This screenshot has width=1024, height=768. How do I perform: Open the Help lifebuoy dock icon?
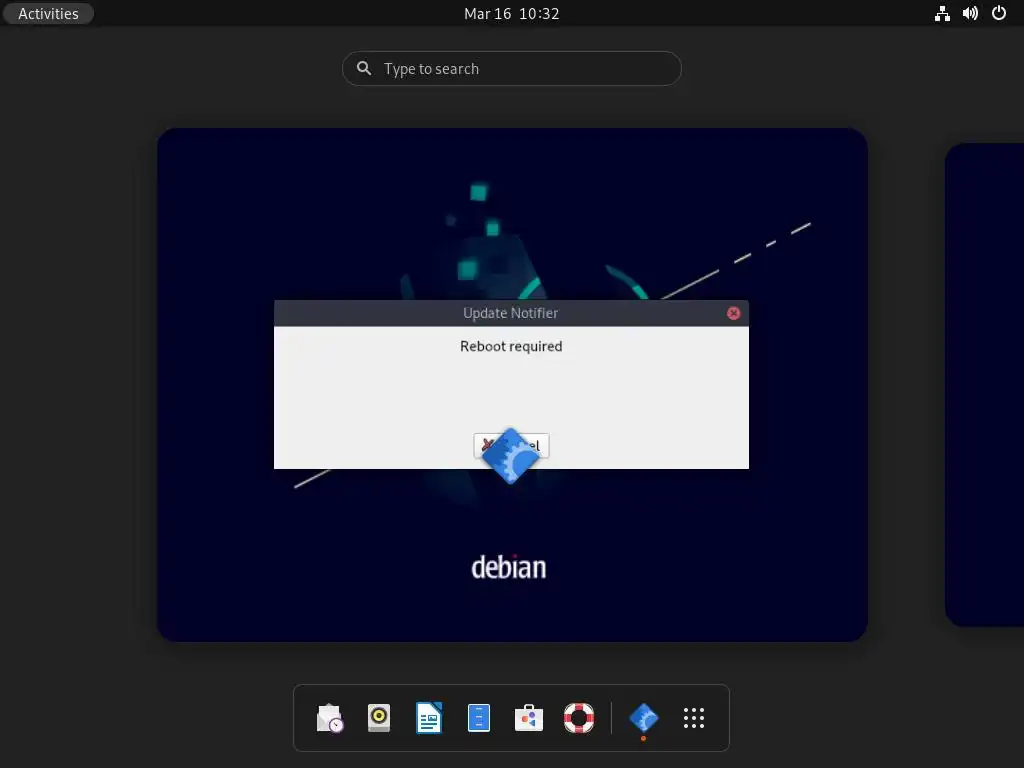pyautogui.click(x=579, y=718)
